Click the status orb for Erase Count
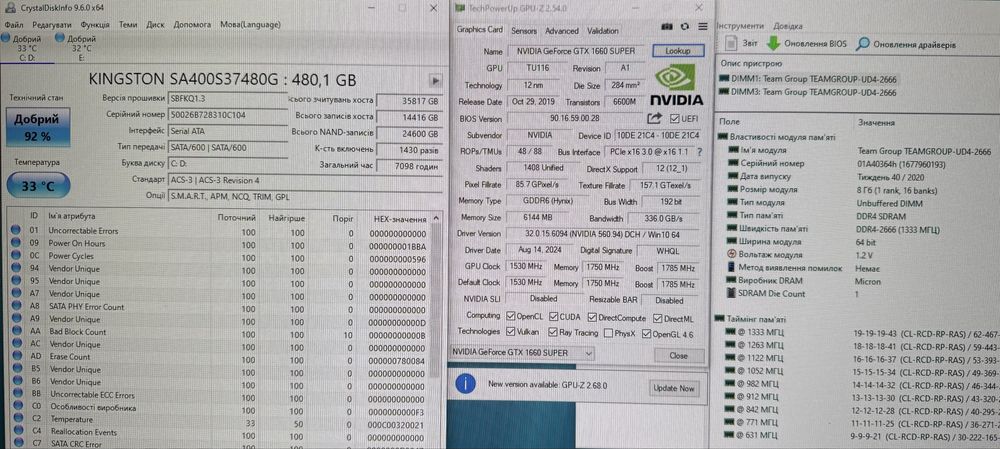1000x449 pixels. (x=16, y=357)
